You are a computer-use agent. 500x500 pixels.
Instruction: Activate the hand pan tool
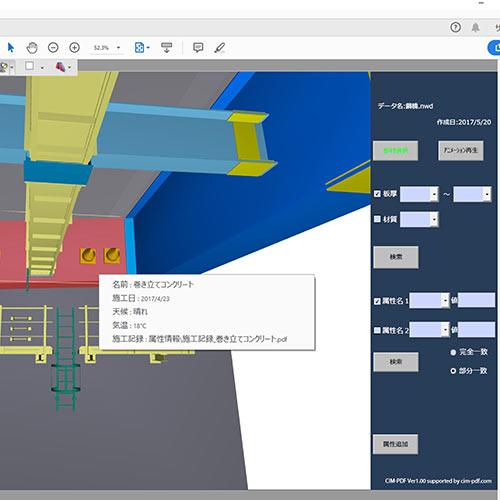32,48
